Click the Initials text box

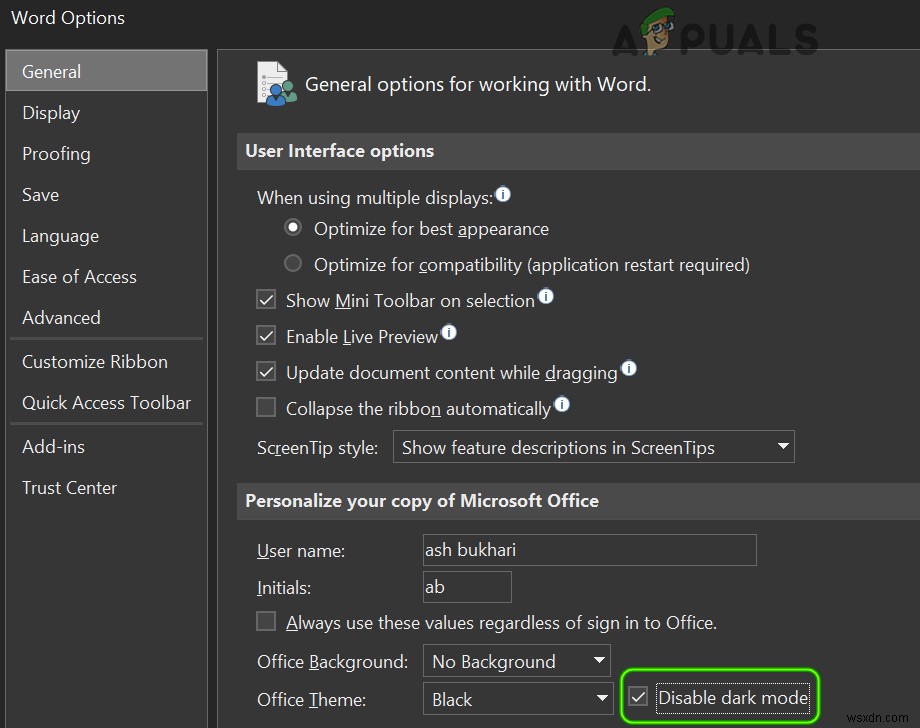point(466,587)
